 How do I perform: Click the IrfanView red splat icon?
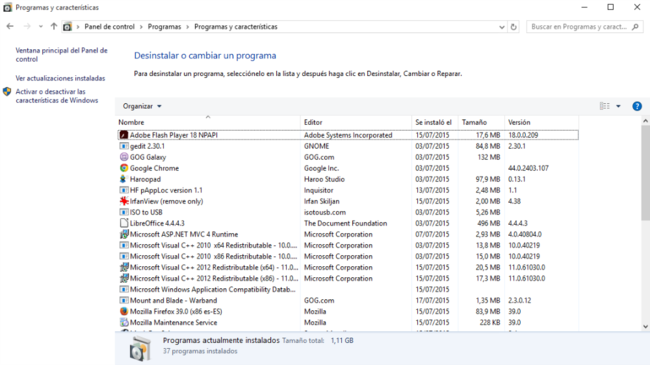coord(124,201)
